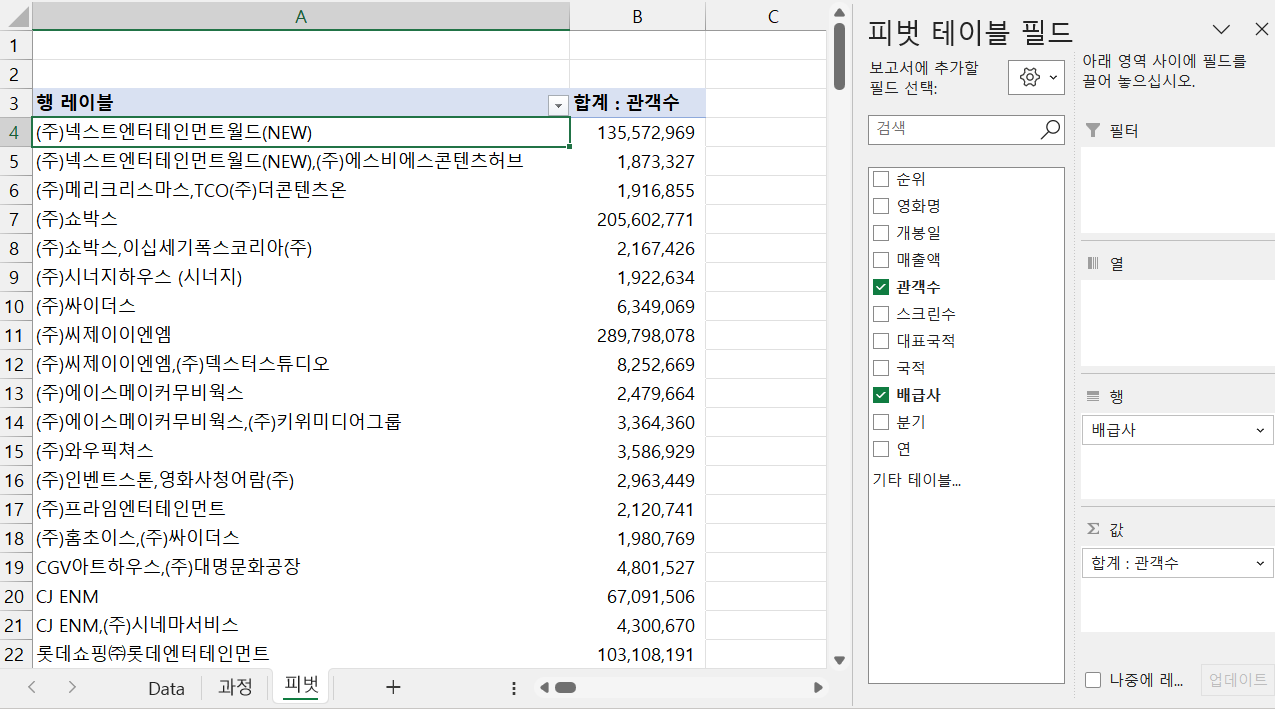Check the 연 field checkbox

881,449
